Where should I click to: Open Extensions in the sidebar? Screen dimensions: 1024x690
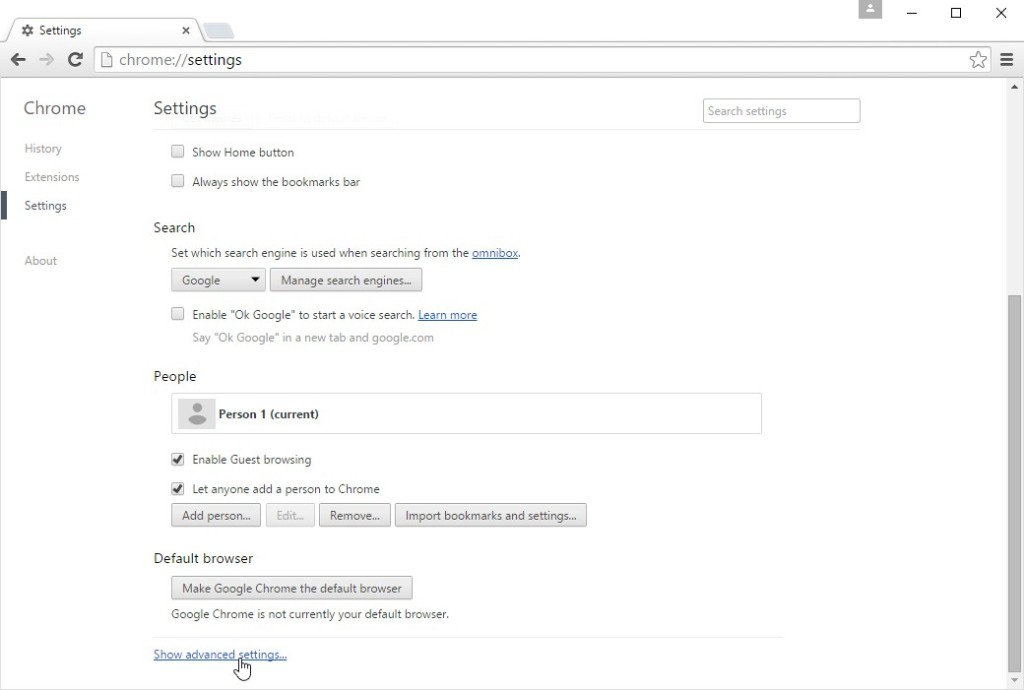click(52, 177)
